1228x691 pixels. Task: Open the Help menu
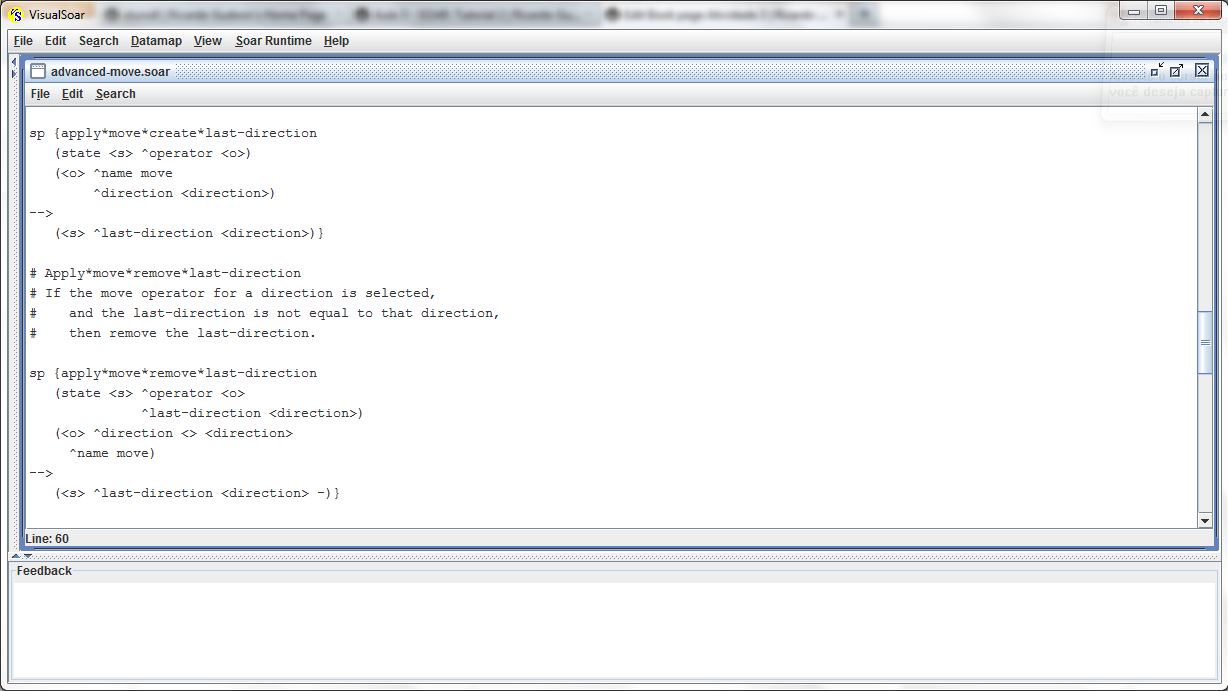[336, 41]
